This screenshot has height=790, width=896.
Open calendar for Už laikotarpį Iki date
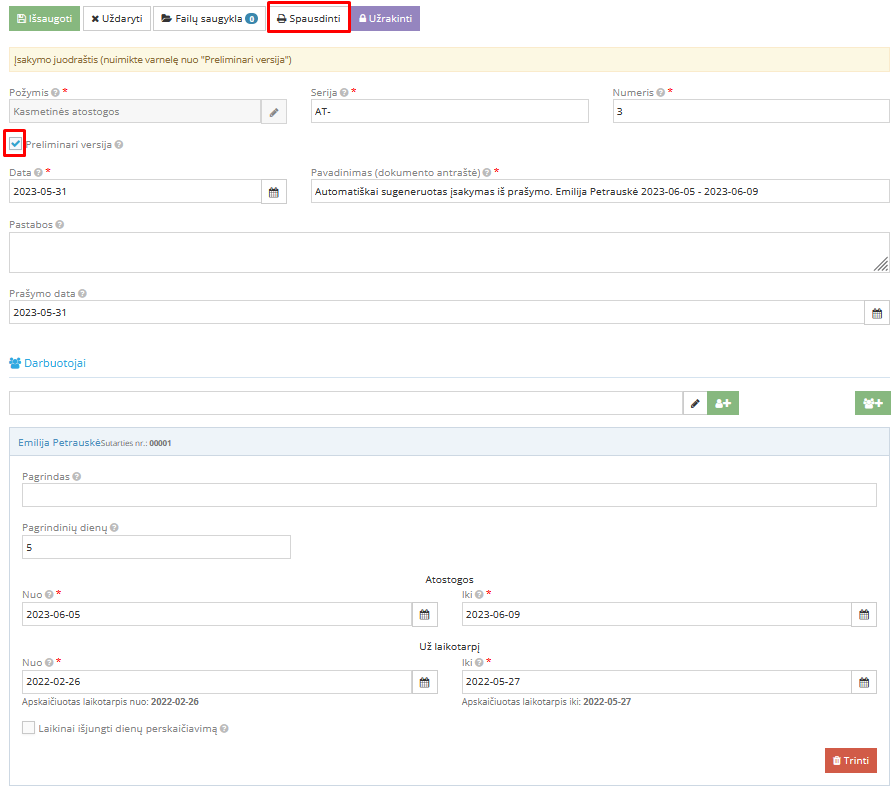click(x=863, y=682)
